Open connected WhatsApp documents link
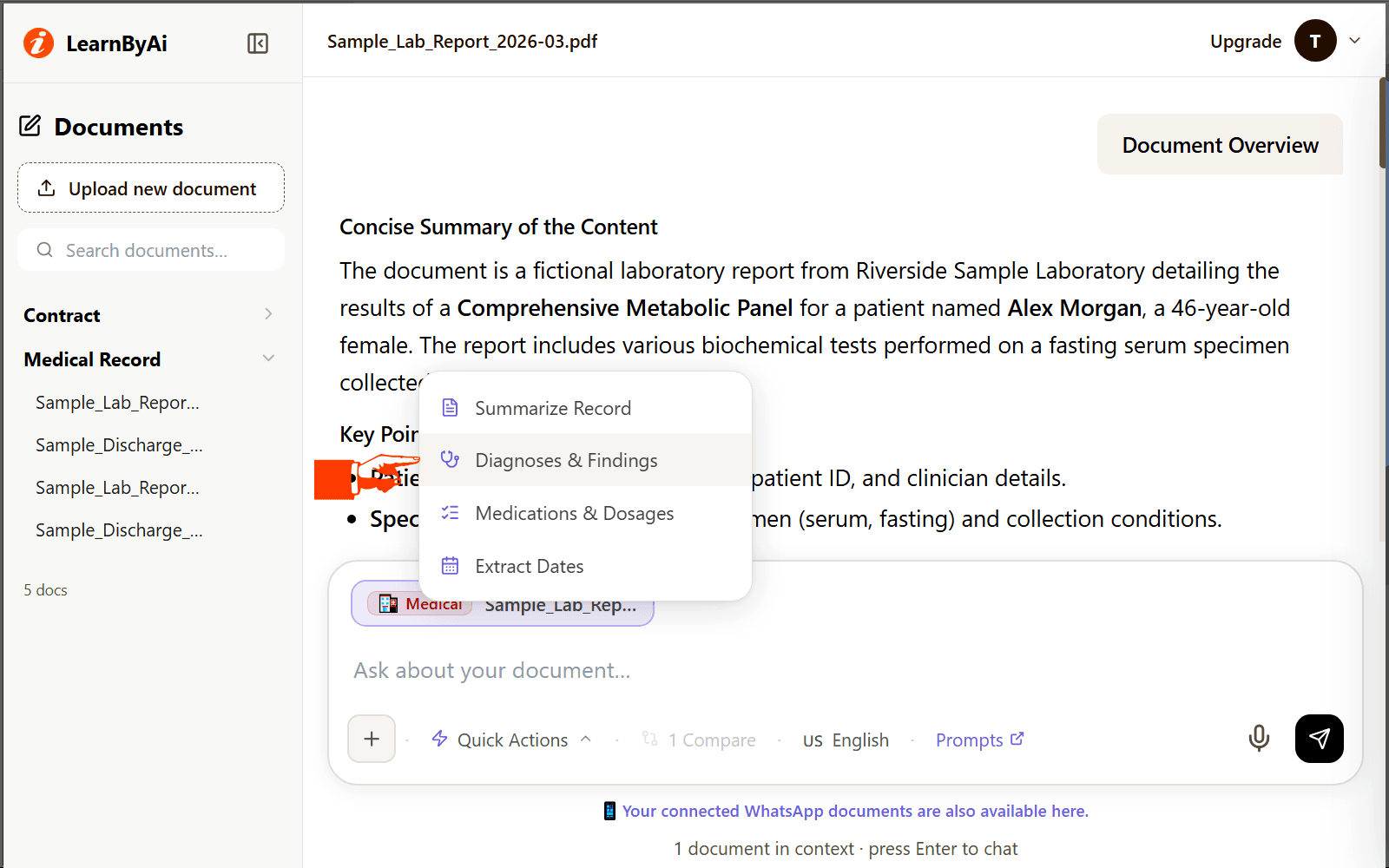 [x=855, y=811]
